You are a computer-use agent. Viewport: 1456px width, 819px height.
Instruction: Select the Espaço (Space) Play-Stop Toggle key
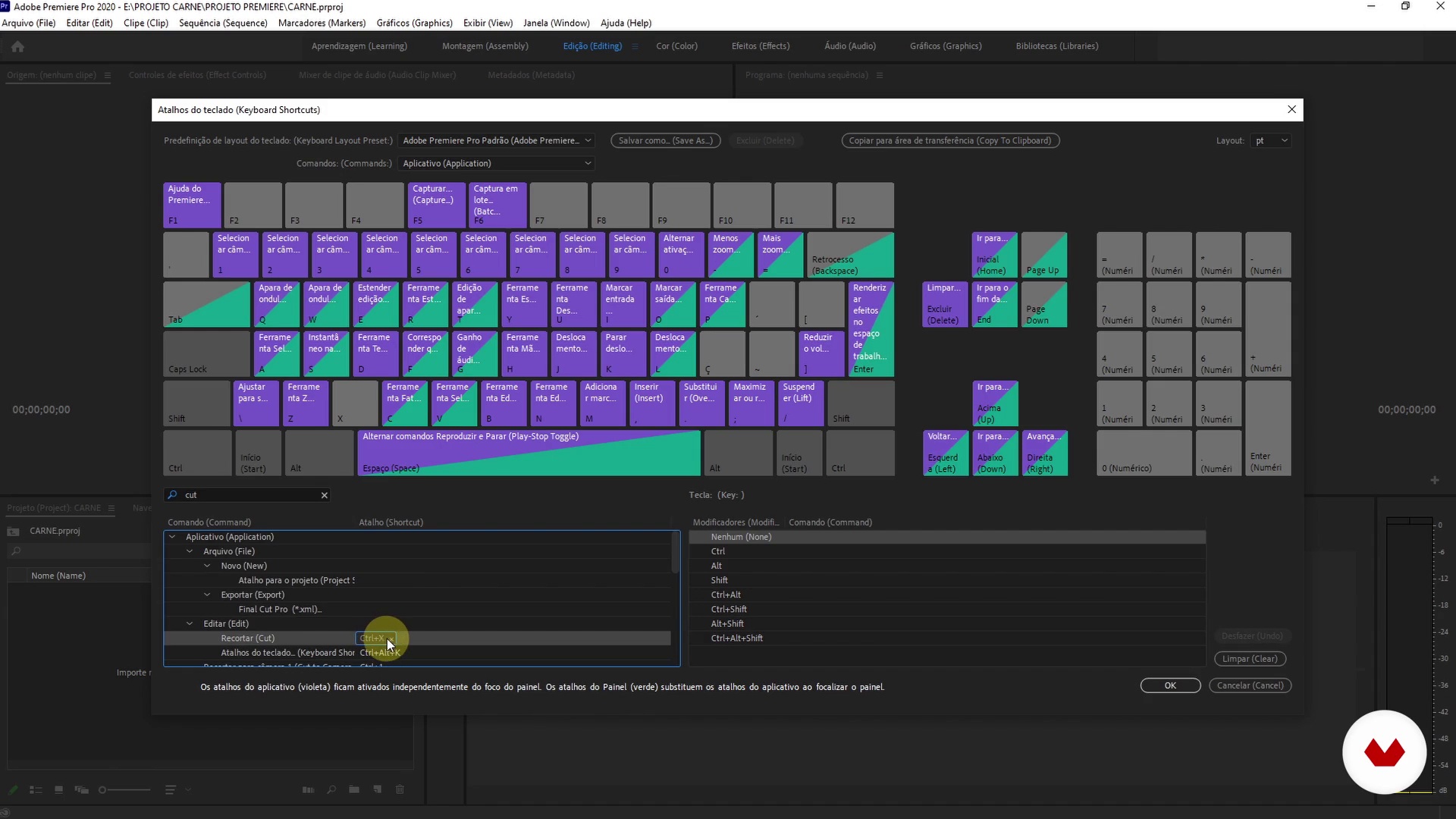(529, 453)
